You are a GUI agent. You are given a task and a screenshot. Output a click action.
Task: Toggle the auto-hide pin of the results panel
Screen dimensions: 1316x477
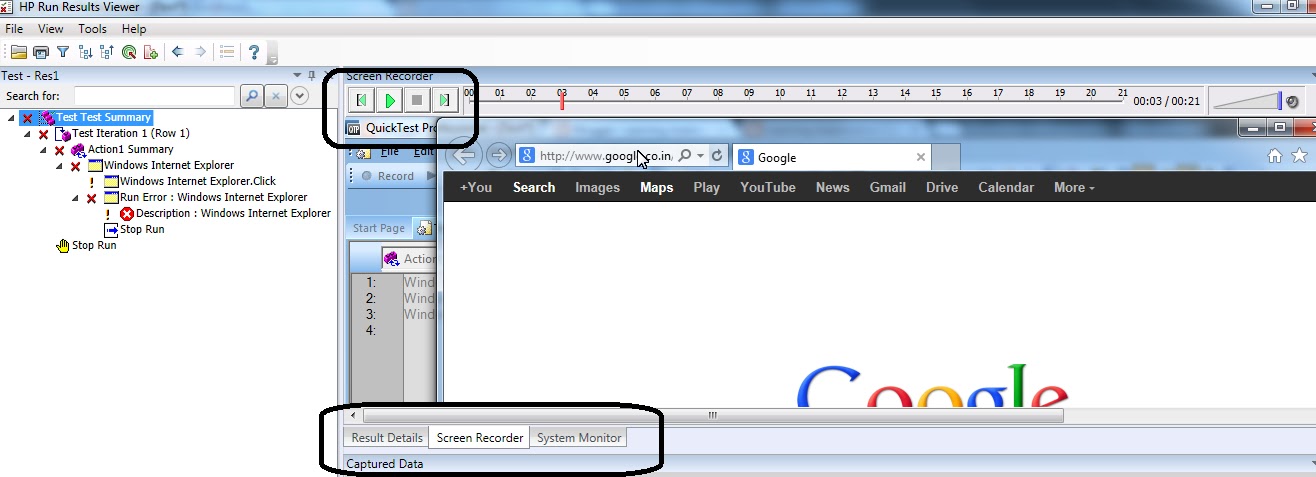click(x=311, y=76)
